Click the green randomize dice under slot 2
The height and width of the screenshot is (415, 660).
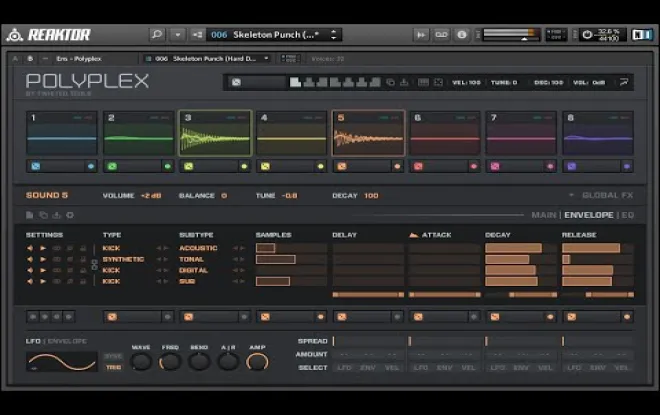[112, 166]
